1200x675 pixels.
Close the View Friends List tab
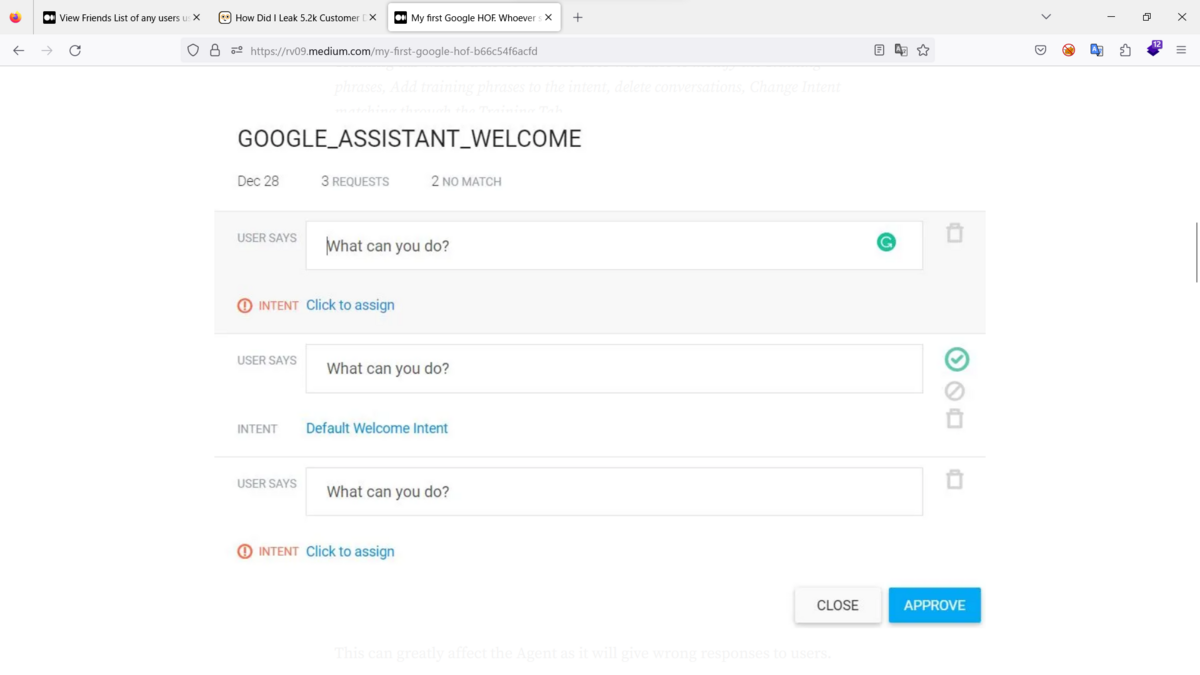point(196,17)
